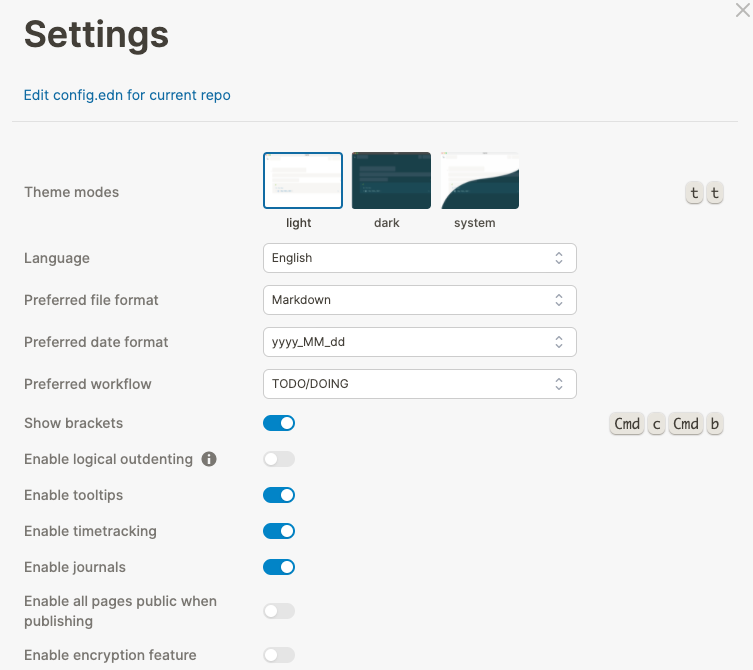Screen dimensions: 753x670
Task: Open the Language dropdown showing English
Action: pyautogui.click(x=420, y=258)
